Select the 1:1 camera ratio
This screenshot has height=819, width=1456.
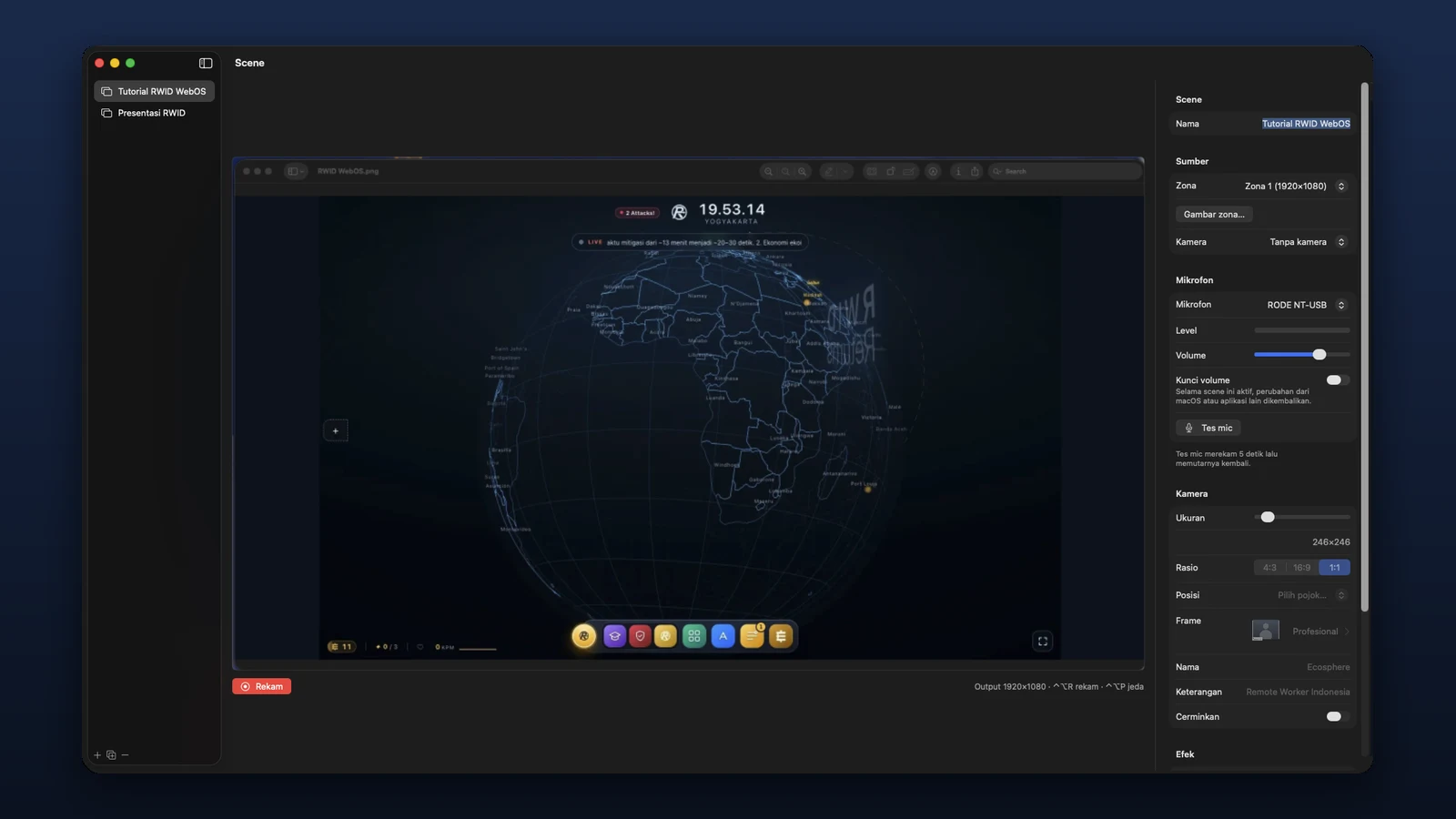1334,567
